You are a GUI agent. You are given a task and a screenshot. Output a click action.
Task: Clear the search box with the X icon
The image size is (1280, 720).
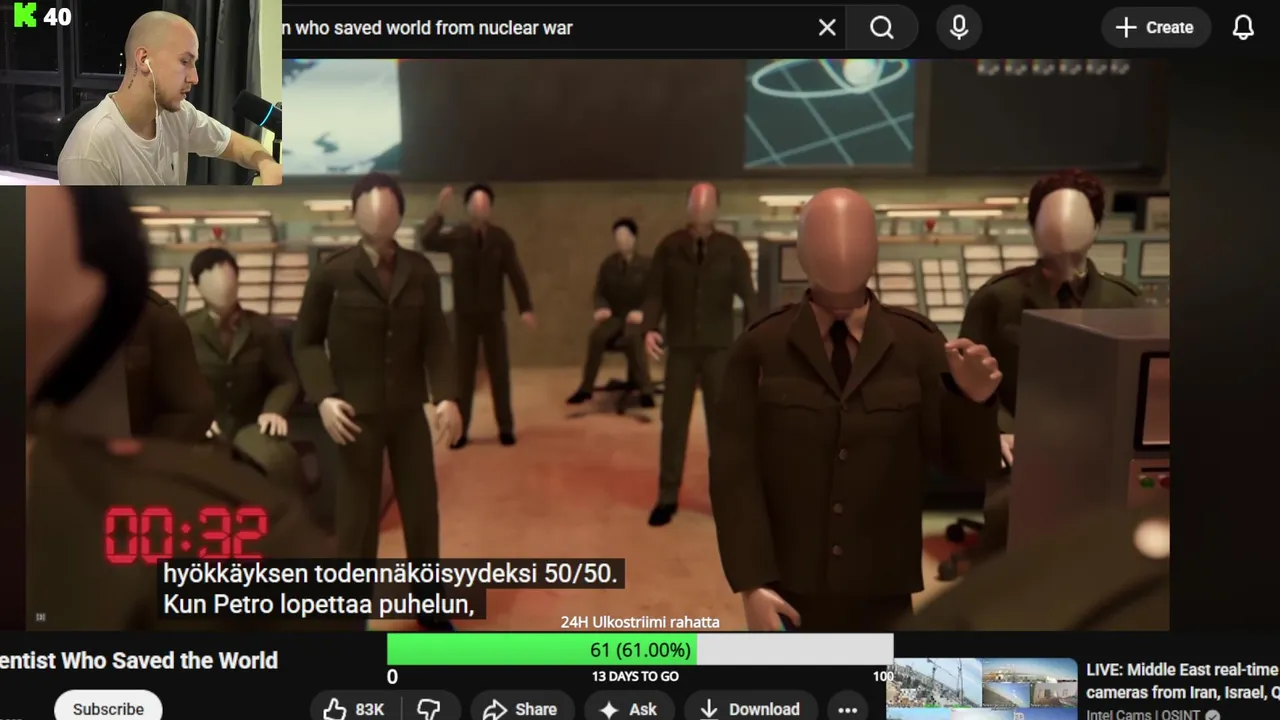pyautogui.click(x=827, y=28)
